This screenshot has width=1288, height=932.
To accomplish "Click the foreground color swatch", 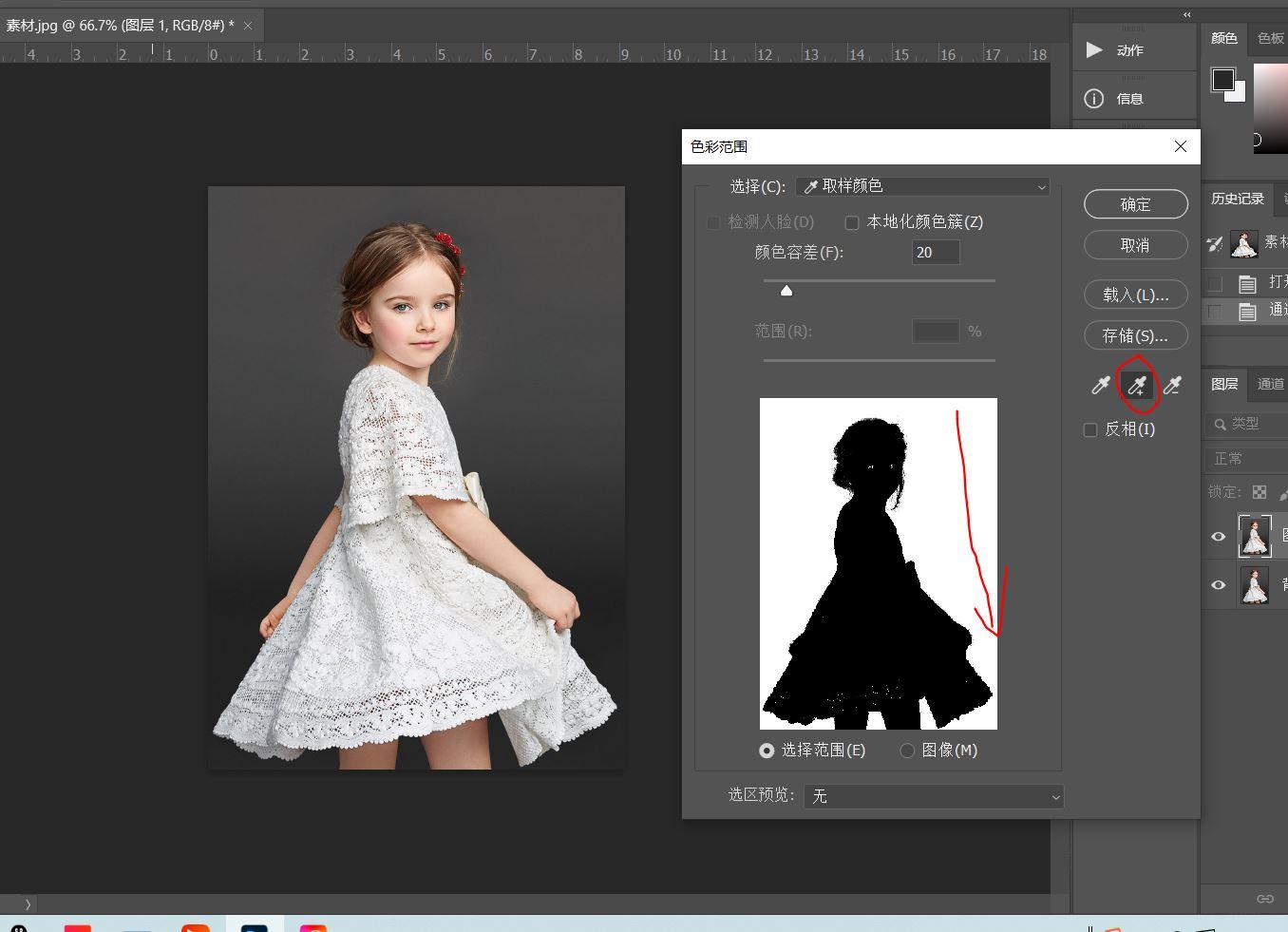I will (x=1222, y=80).
